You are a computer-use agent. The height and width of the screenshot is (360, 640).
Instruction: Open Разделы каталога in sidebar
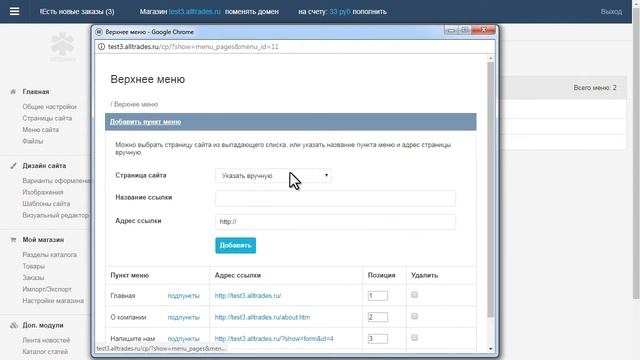49,254
